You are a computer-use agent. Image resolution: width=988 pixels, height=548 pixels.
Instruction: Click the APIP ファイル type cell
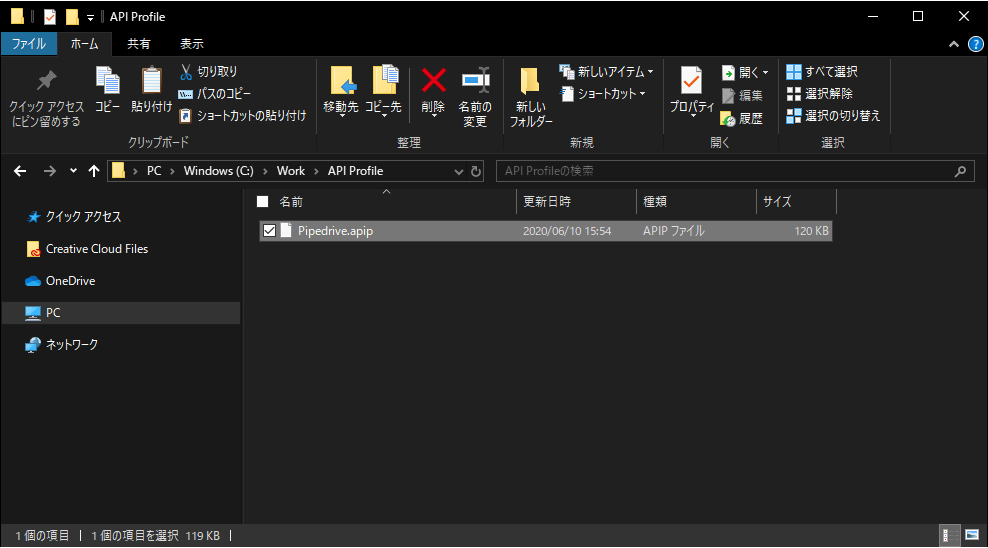click(674, 231)
